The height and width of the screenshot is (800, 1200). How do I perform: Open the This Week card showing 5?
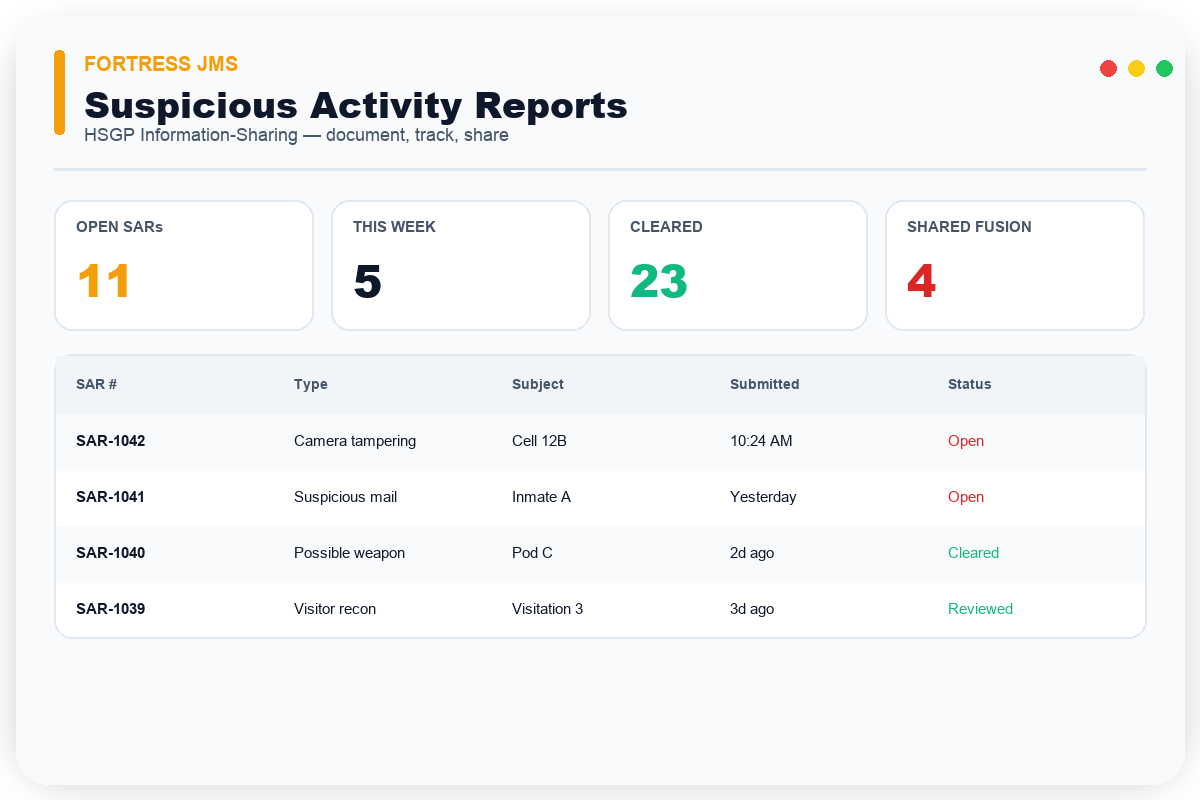tap(461, 265)
